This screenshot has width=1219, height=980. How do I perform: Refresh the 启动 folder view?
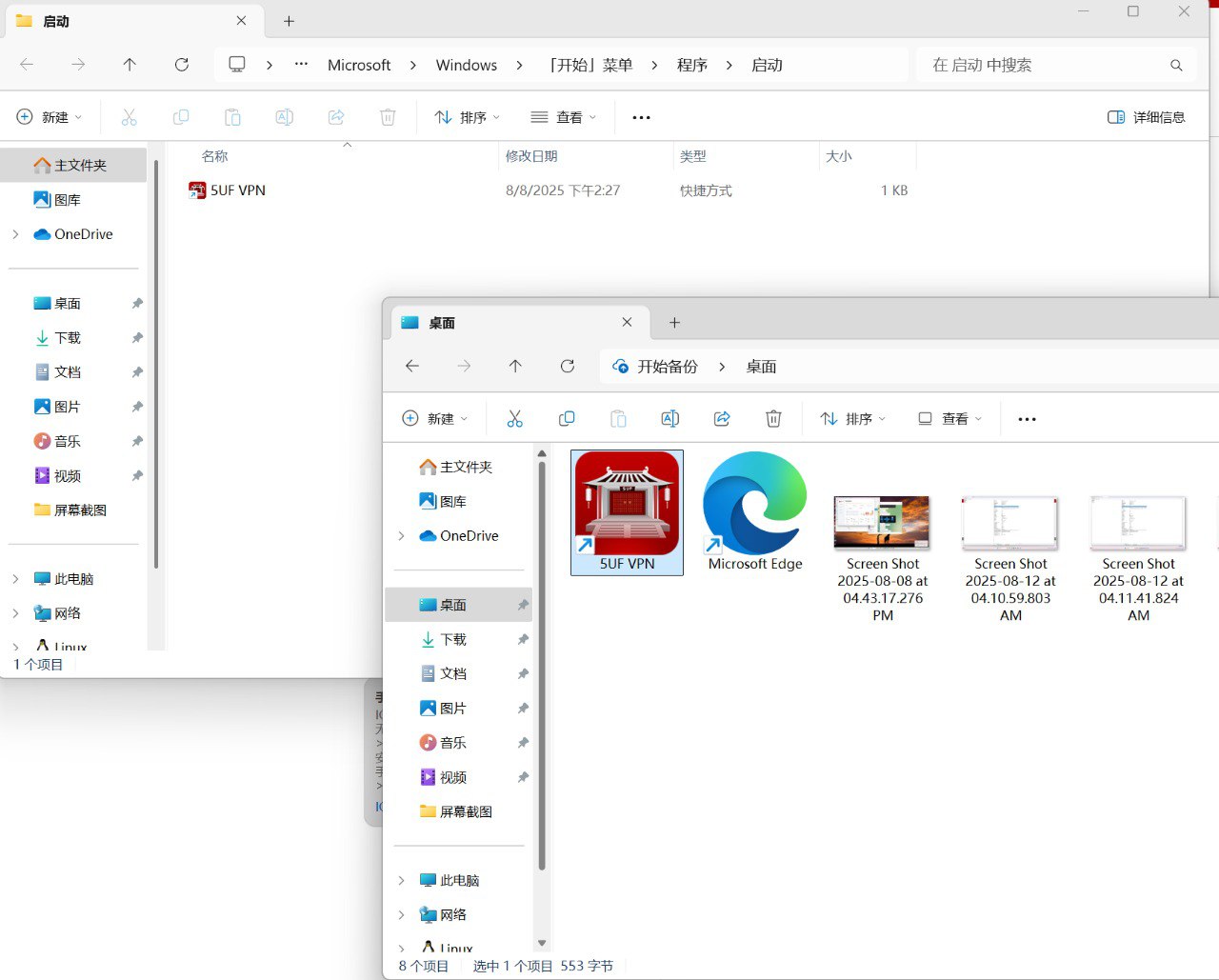181,65
